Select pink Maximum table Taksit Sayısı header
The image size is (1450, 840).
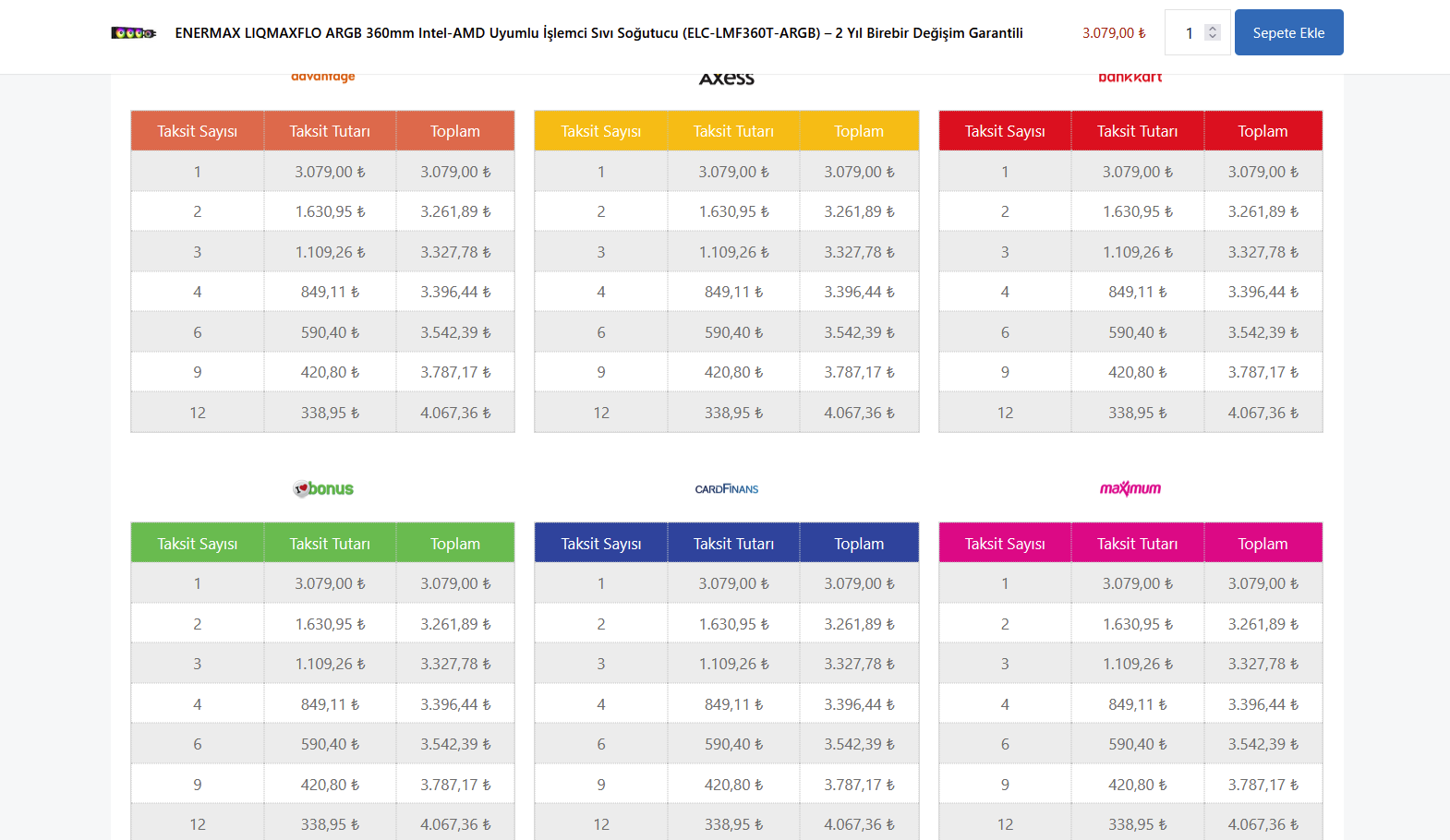[1005, 544]
